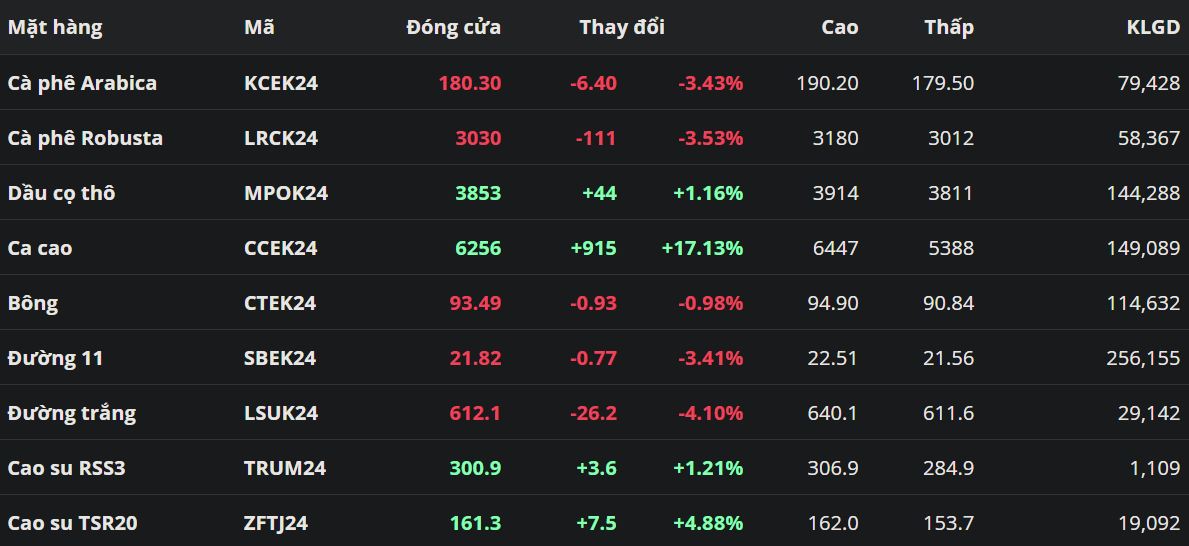Click the Cao column header

click(x=839, y=28)
